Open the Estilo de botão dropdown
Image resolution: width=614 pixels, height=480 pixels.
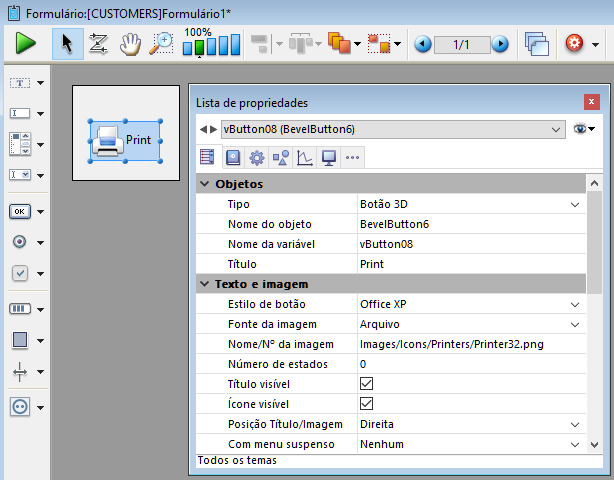pos(575,304)
